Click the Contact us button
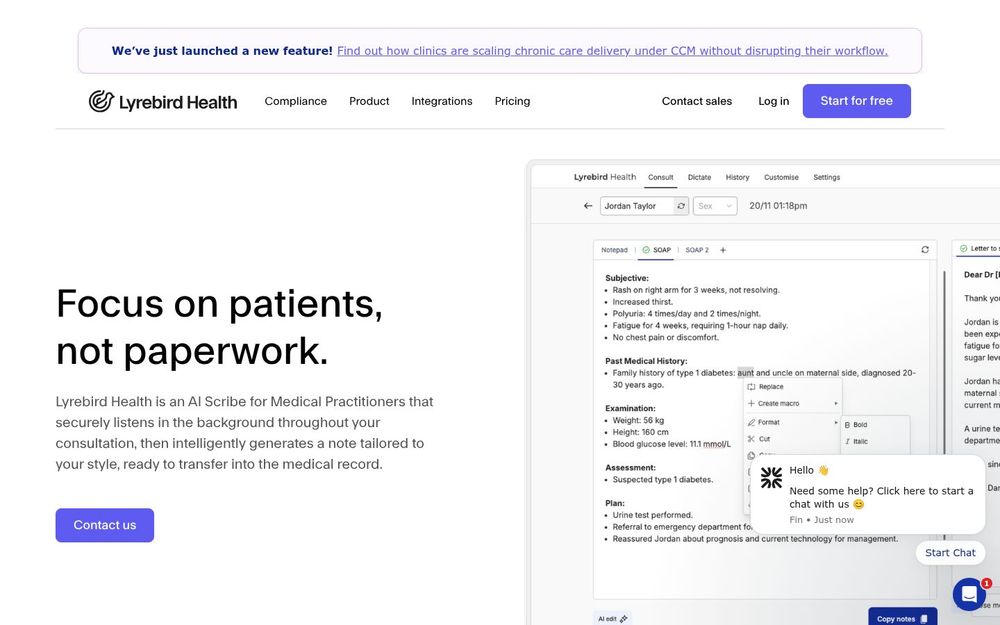 pos(105,525)
